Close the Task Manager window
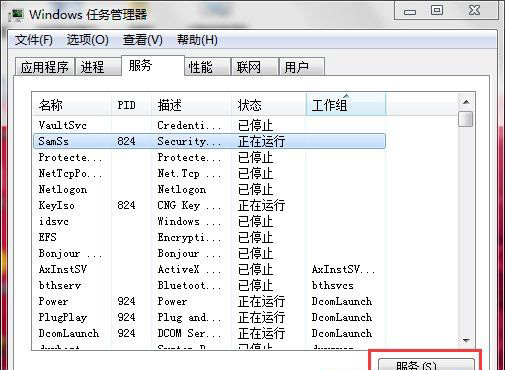The width and height of the screenshot is (505, 370). click(474, 11)
